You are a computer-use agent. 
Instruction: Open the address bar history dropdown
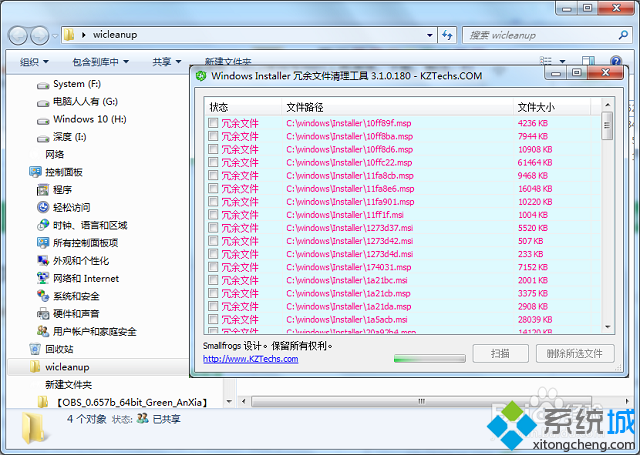click(x=429, y=36)
